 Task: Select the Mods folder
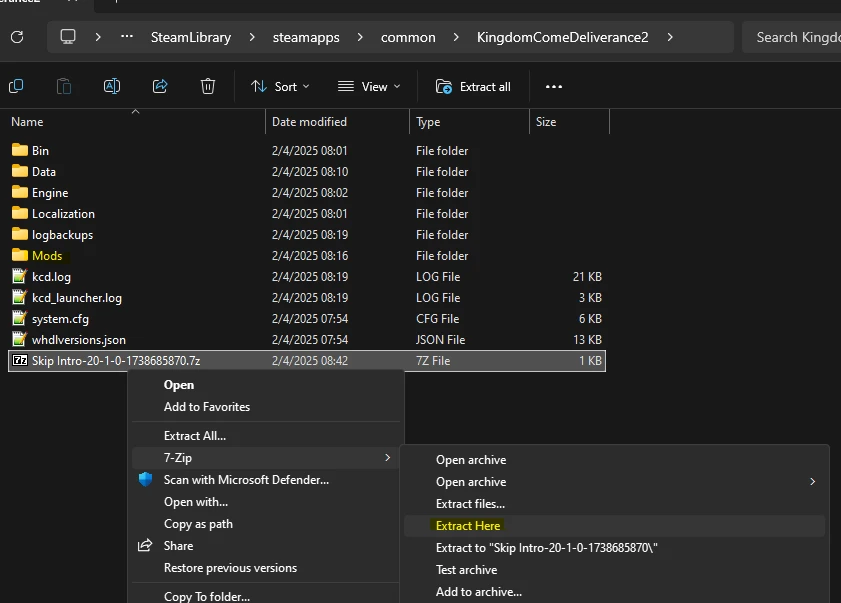click(x=47, y=256)
